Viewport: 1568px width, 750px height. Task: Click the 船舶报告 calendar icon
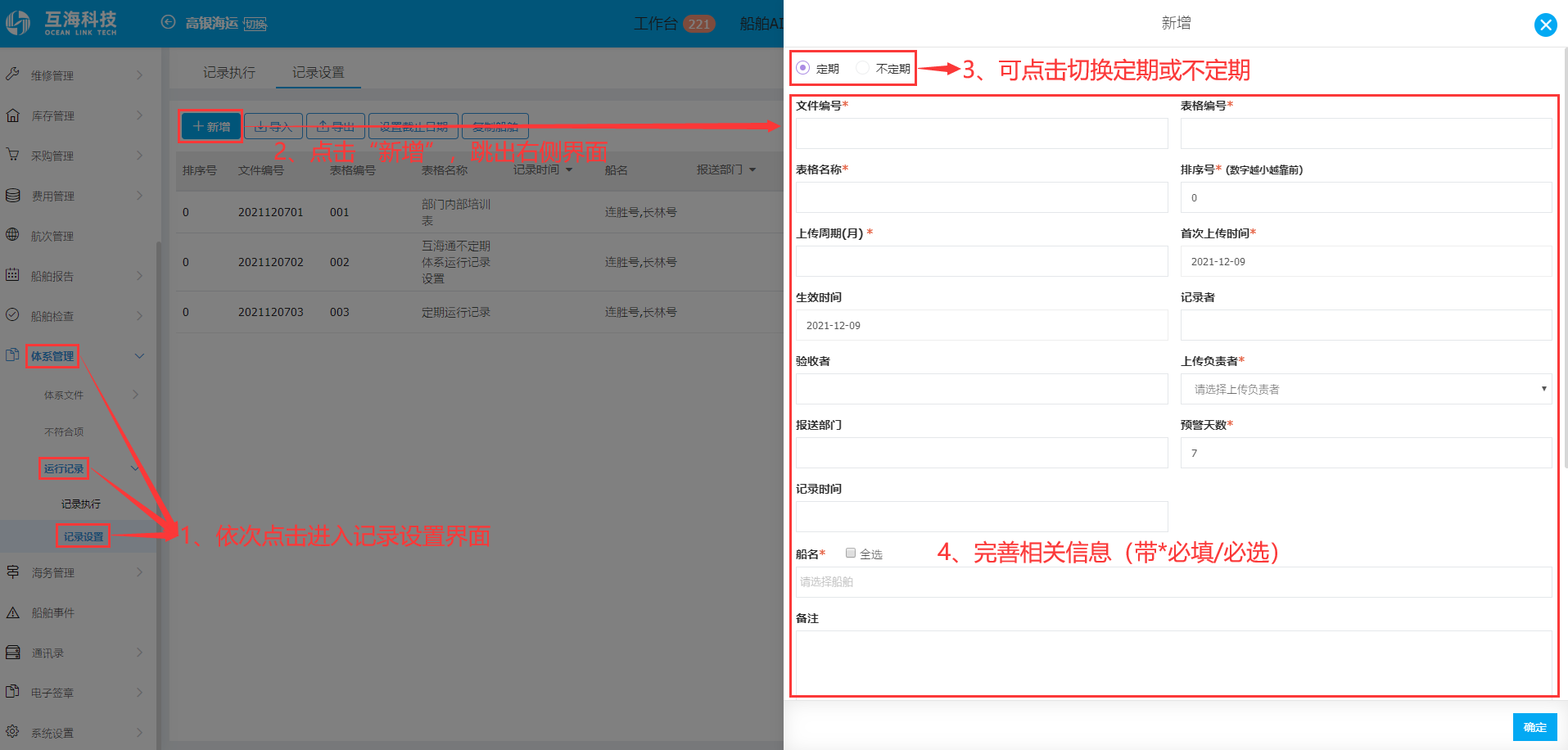12,275
